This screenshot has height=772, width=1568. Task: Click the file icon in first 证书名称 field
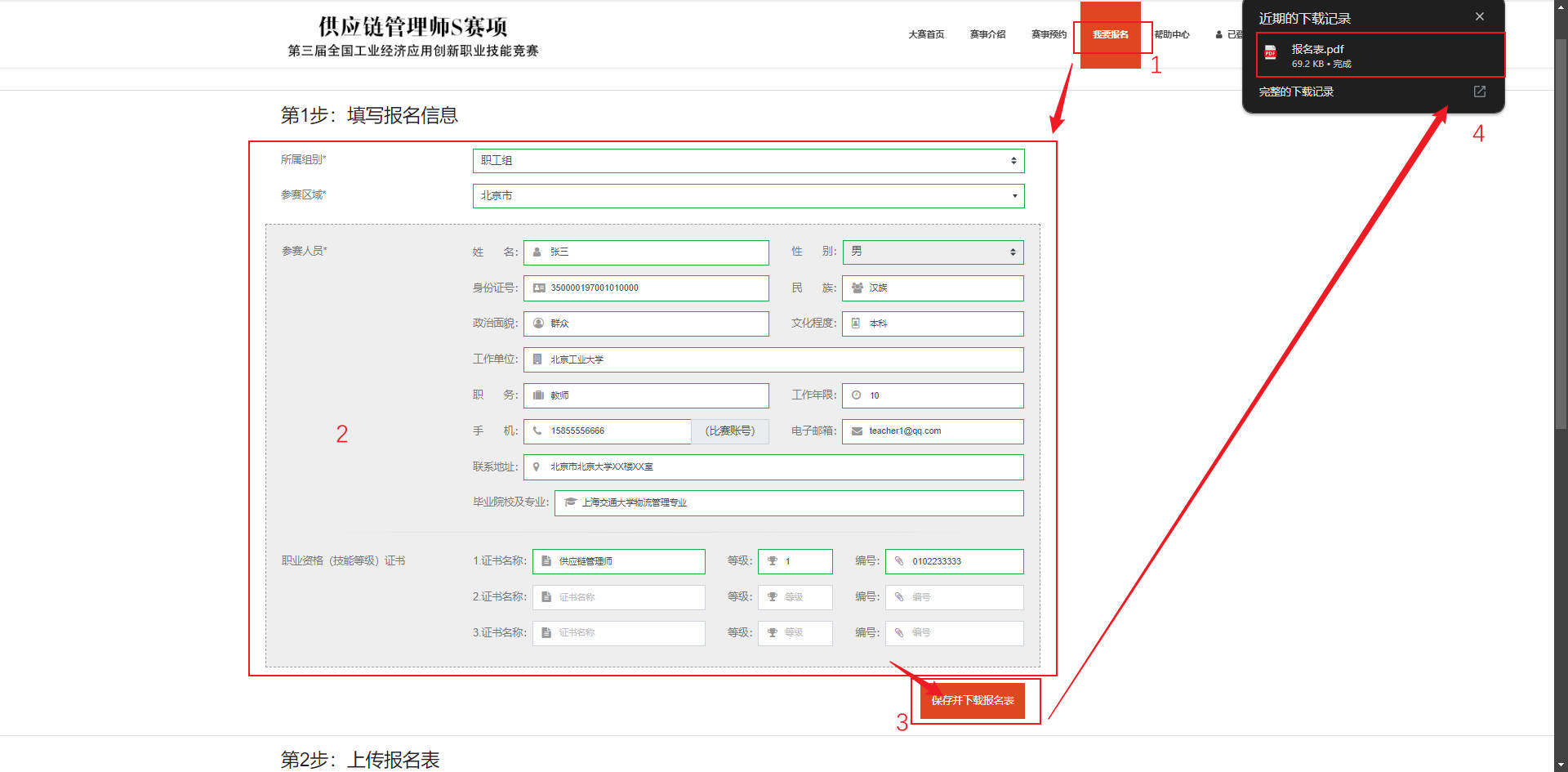coord(546,561)
